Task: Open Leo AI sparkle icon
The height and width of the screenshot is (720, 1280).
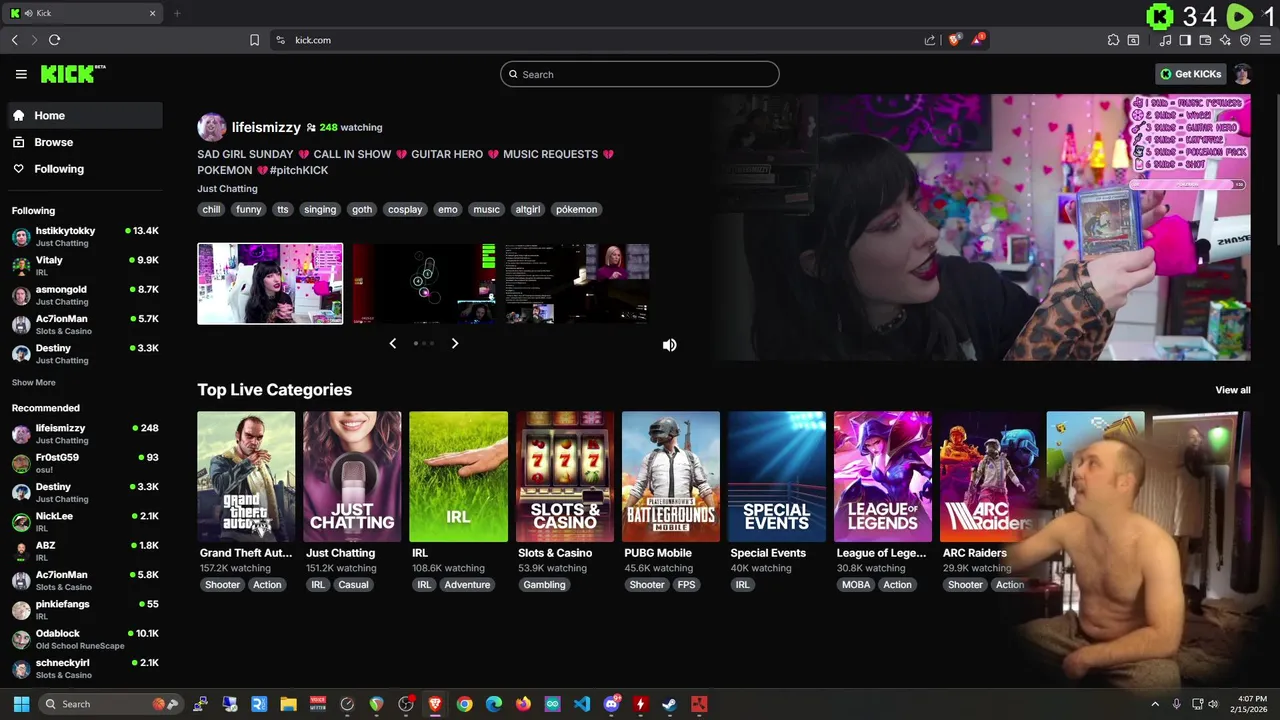Action: coord(1225,40)
